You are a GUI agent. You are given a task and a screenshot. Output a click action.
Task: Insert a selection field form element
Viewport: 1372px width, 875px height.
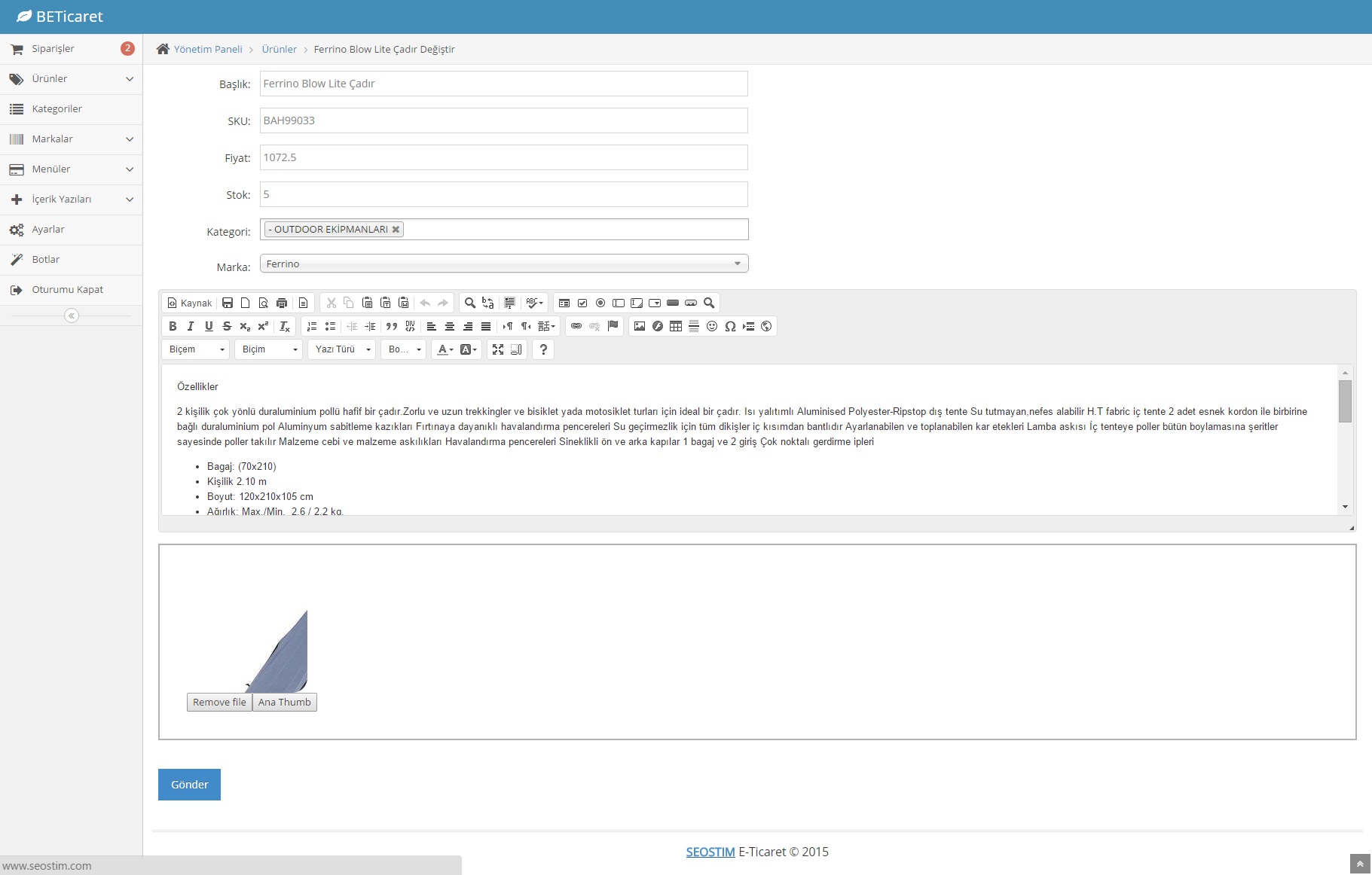(655, 303)
